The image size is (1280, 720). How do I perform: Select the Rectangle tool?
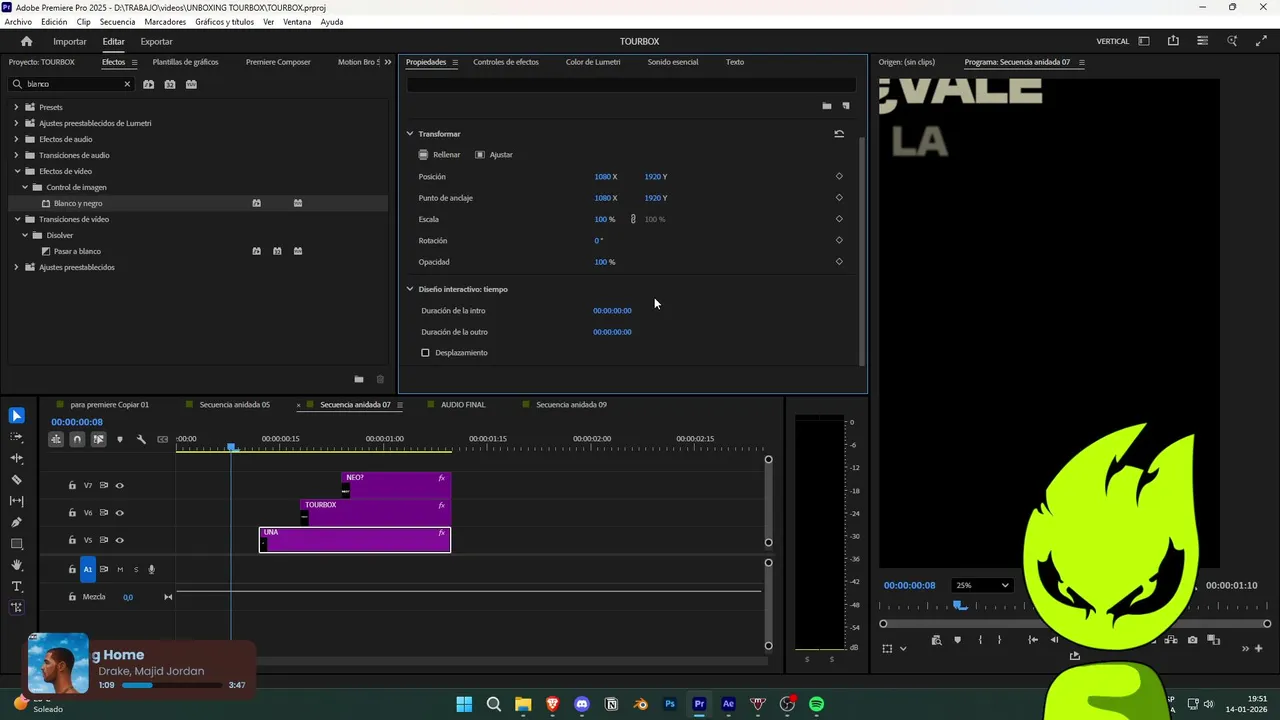point(16,544)
